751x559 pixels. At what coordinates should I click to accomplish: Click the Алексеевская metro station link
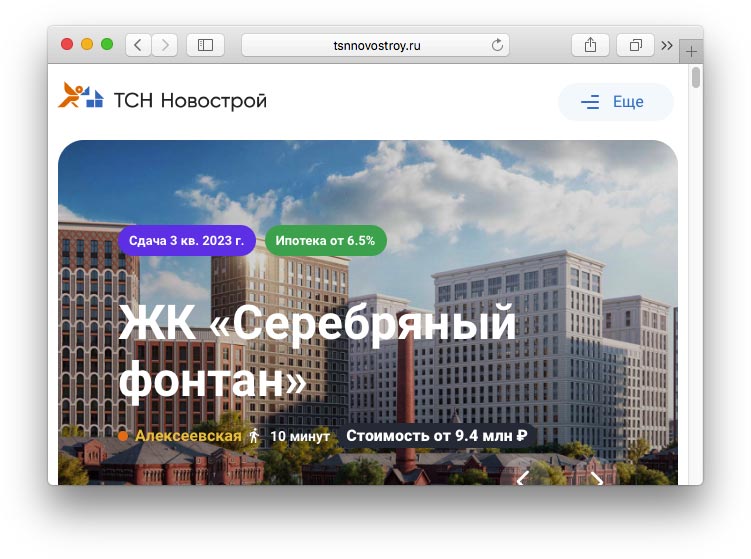click(188, 435)
